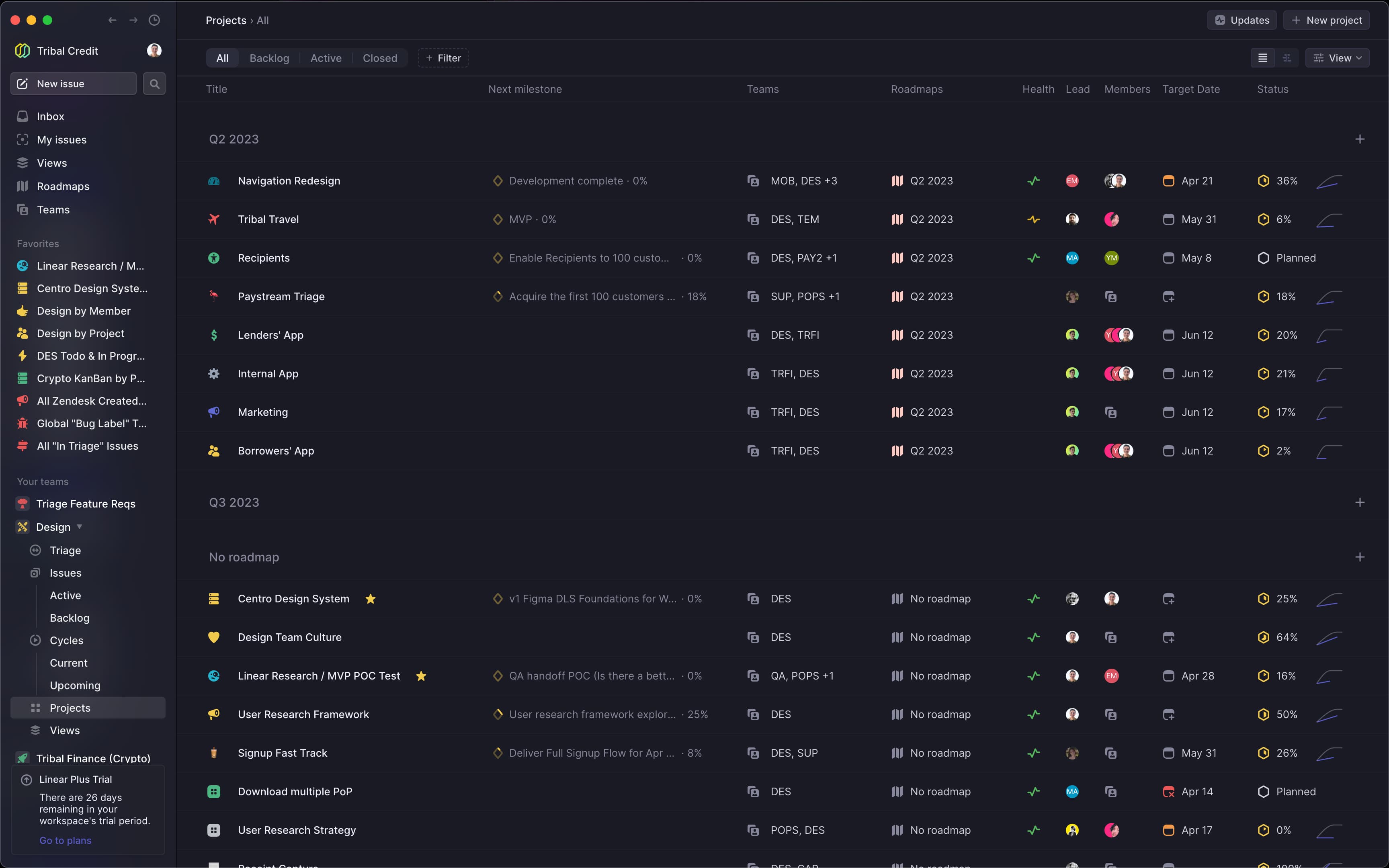This screenshot has width=1389, height=868.
Task: Click the Filter button
Action: 443,58
